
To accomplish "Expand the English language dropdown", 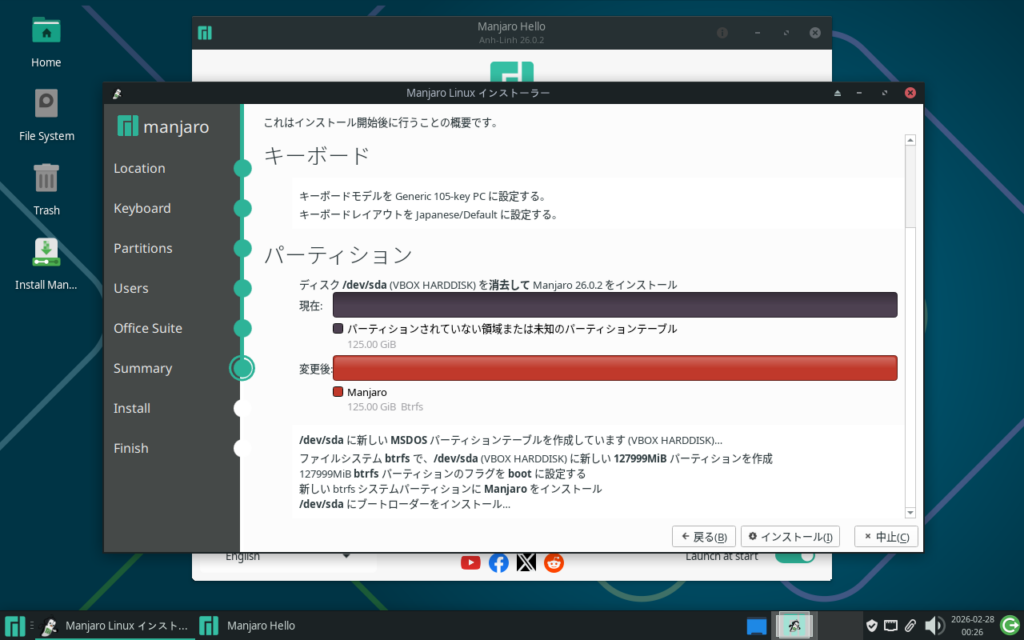I will tap(288, 557).
